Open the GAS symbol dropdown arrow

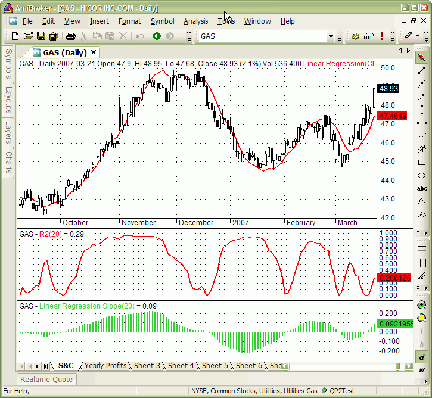[x=331, y=36]
